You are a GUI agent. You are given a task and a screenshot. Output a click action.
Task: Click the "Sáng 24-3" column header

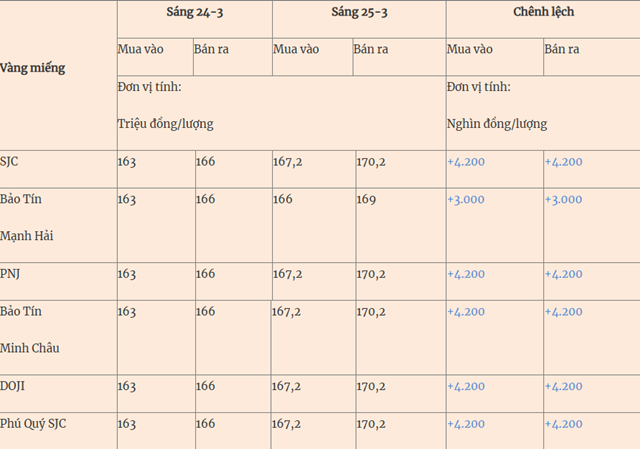pyautogui.click(x=194, y=11)
